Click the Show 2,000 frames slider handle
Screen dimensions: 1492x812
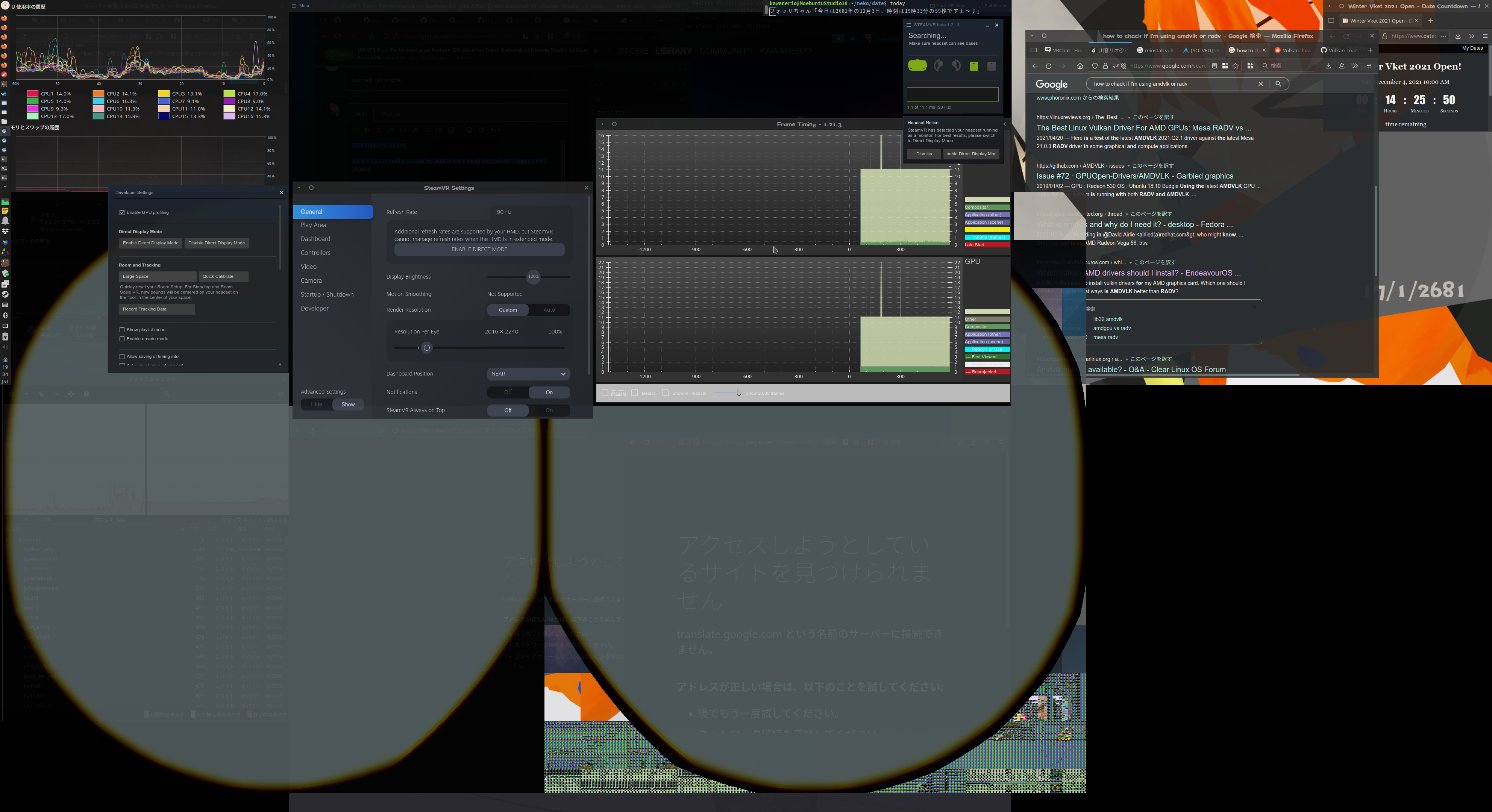click(x=738, y=393)
